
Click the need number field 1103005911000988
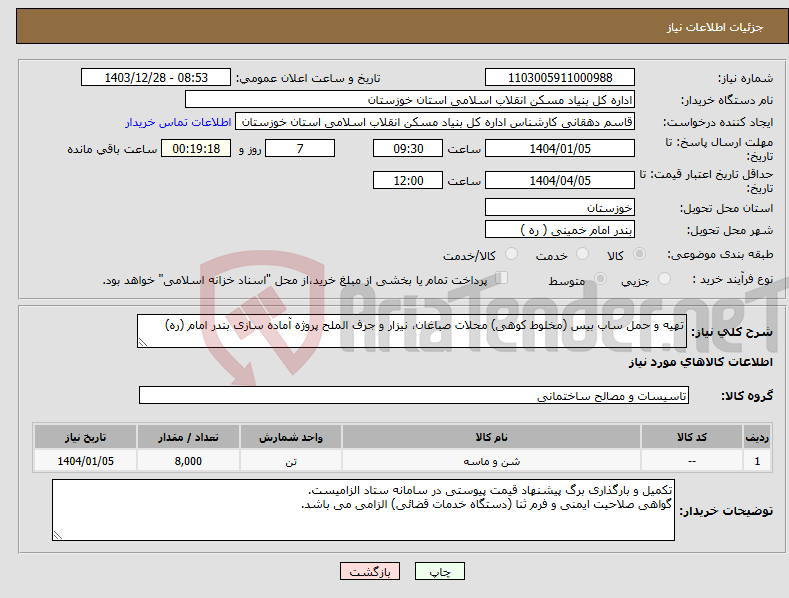[x=560, y=78]
